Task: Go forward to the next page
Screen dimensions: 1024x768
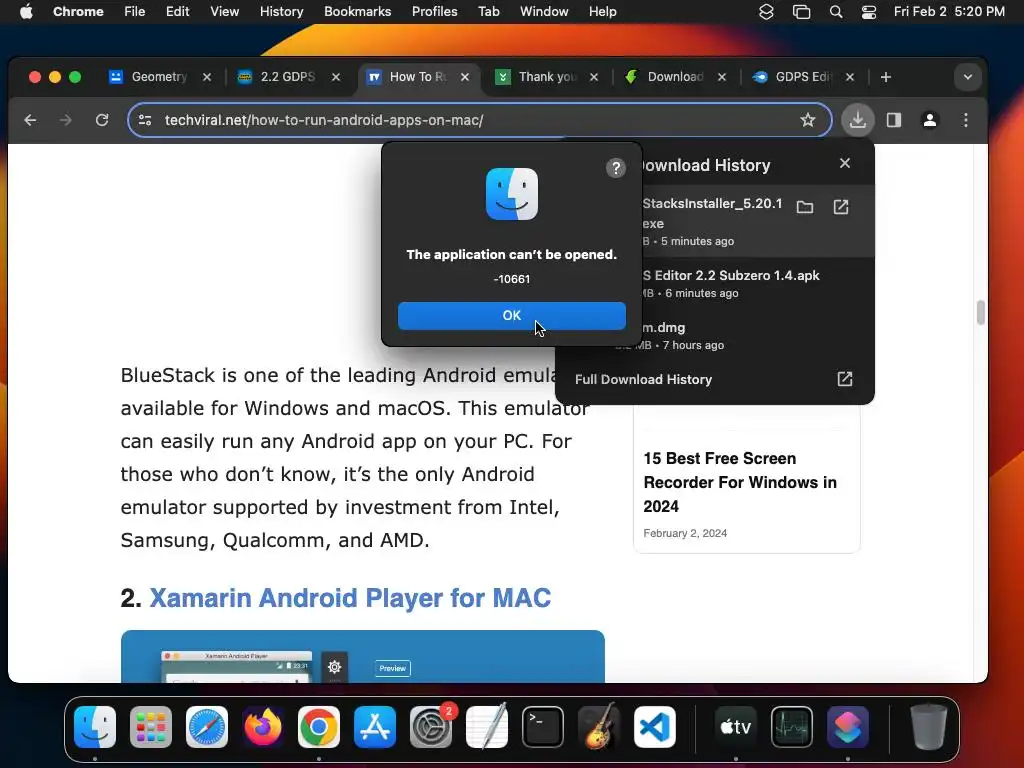Action: tap(65, 120)
